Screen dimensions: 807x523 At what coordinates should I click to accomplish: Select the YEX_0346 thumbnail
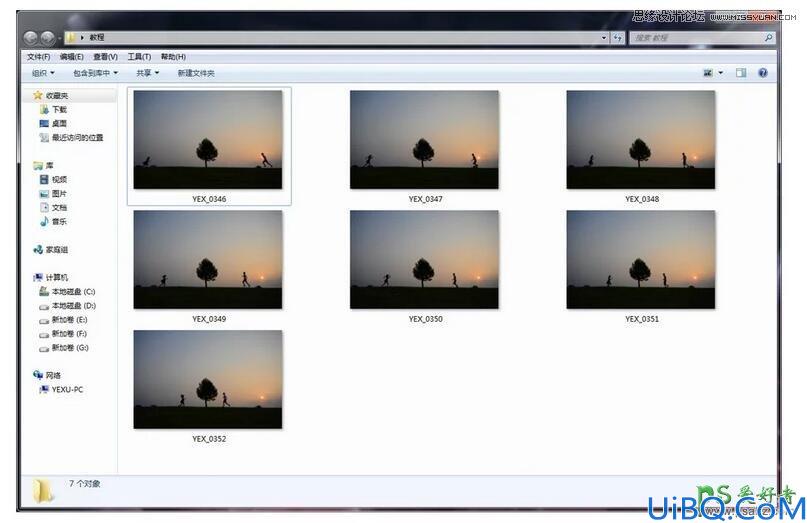point(208,140)
